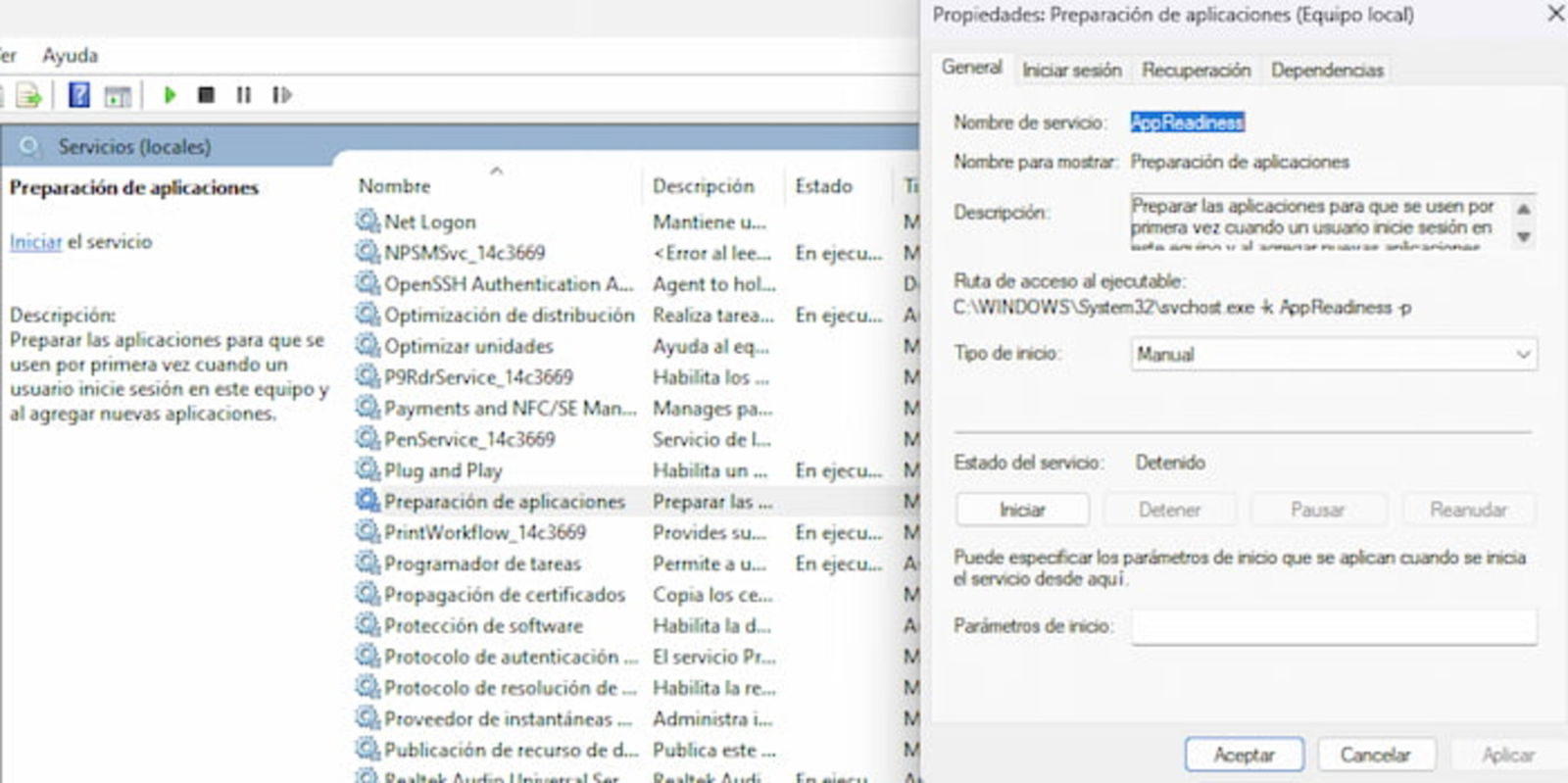This screenshot has width=1568, height=783.
Task: Sort by the Descripción column header
Action: pyautogui.click(x=704, y=185)
